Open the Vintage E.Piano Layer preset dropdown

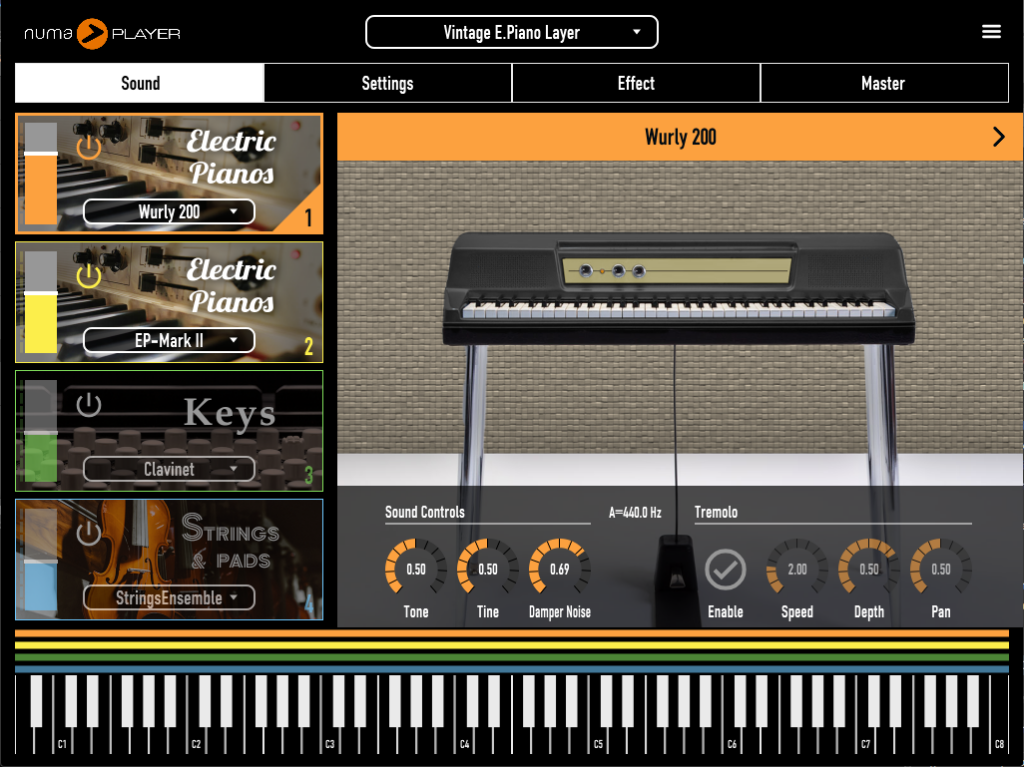[x=512, y=32]
